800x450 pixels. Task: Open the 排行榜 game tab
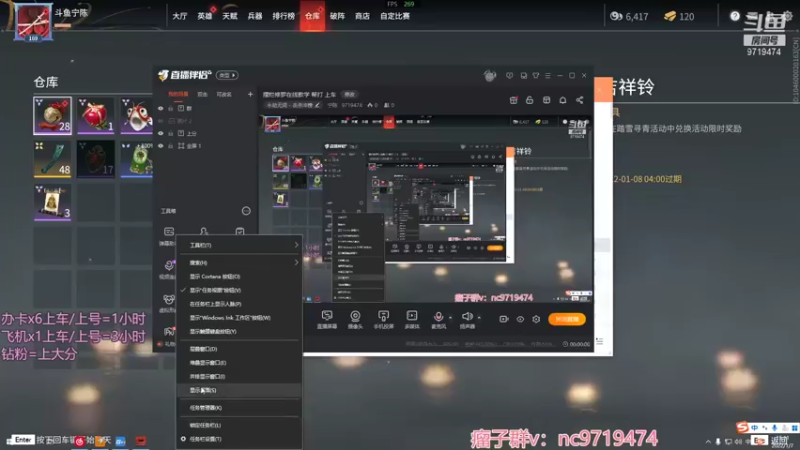point(283,16)
